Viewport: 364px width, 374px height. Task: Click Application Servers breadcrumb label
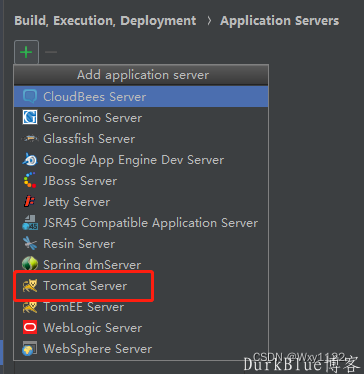click(279, 21)
